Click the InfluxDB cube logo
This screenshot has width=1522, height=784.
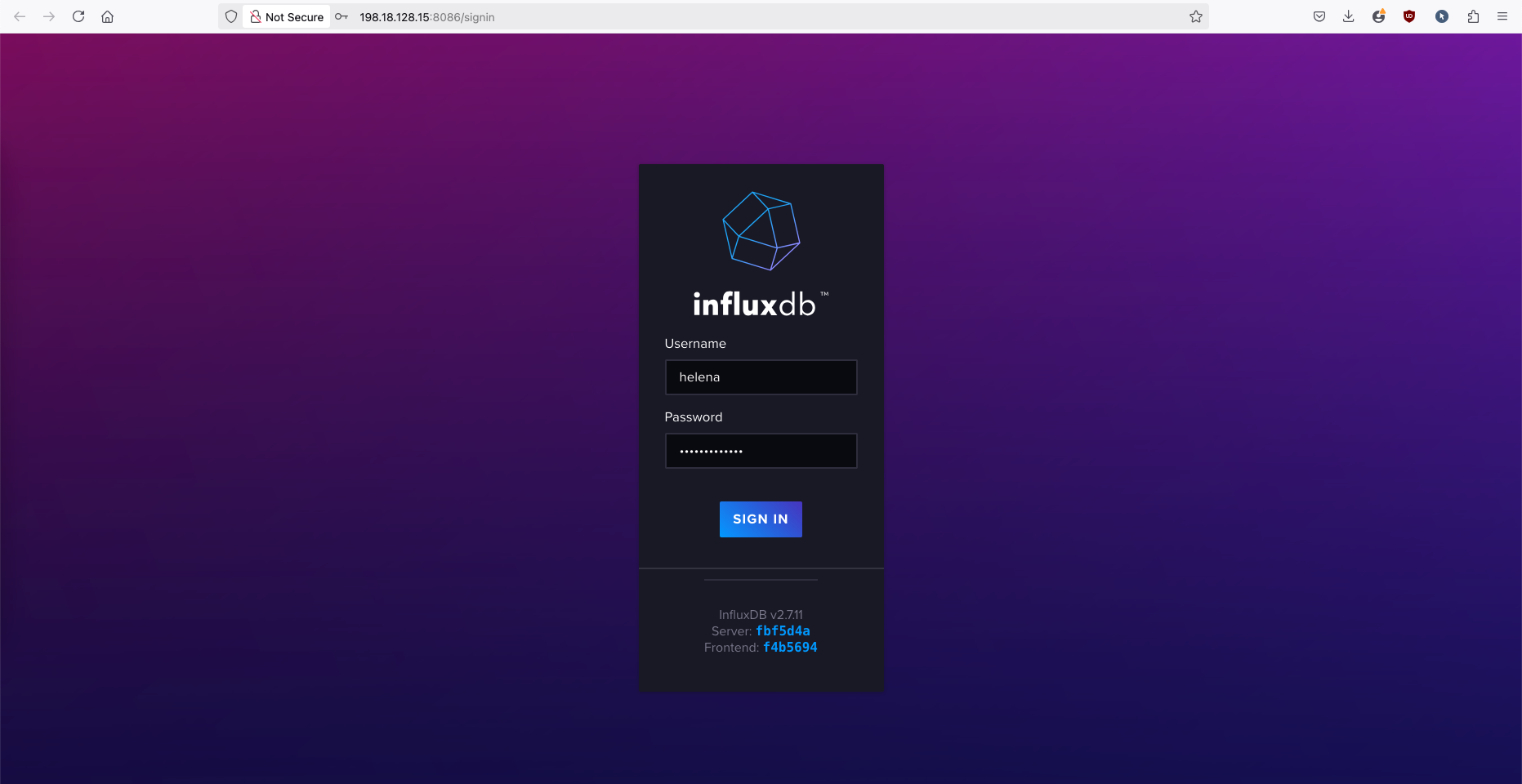point(761,231)
